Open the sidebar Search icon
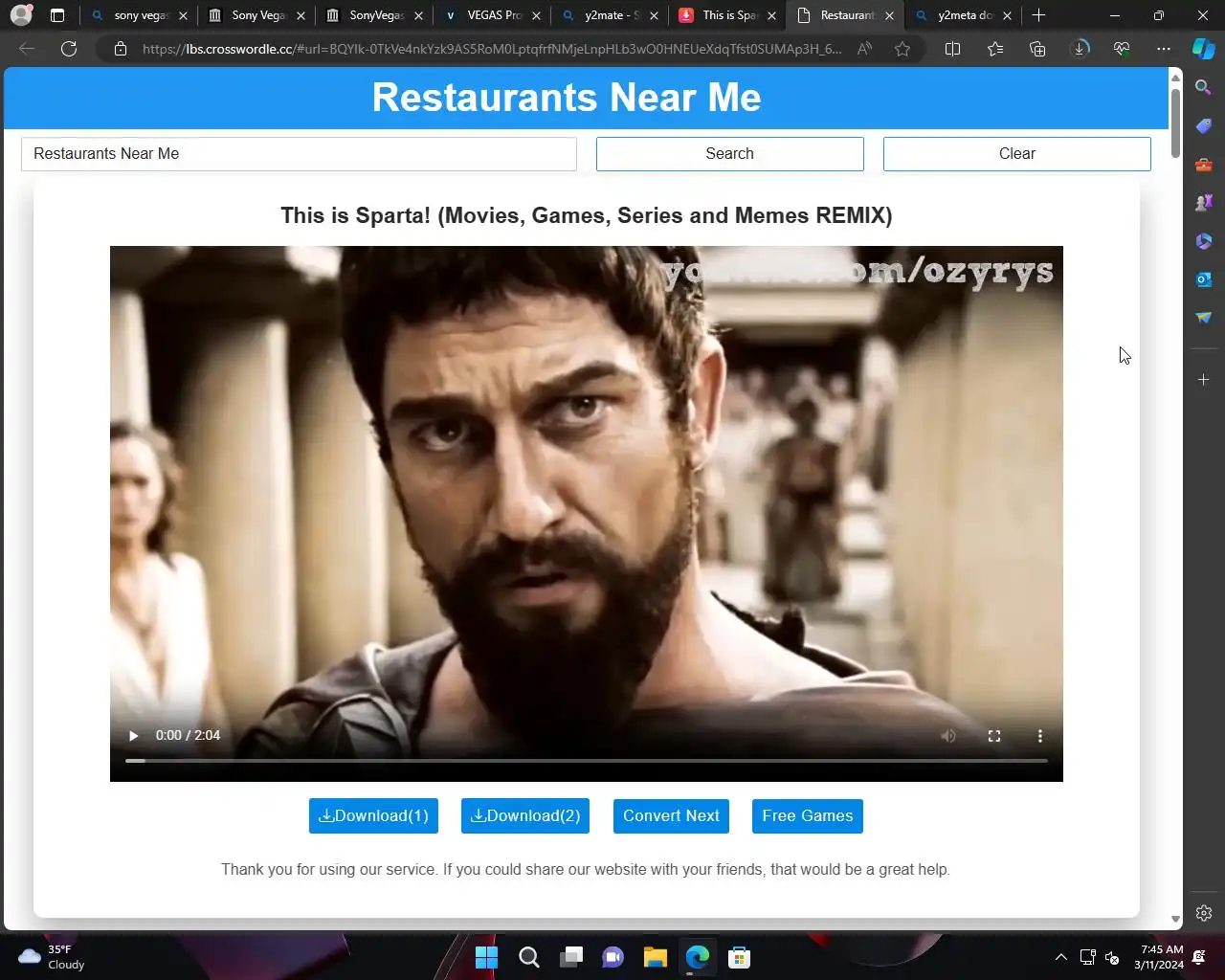The image size is (1225, 980). [x=1204, y=87]
